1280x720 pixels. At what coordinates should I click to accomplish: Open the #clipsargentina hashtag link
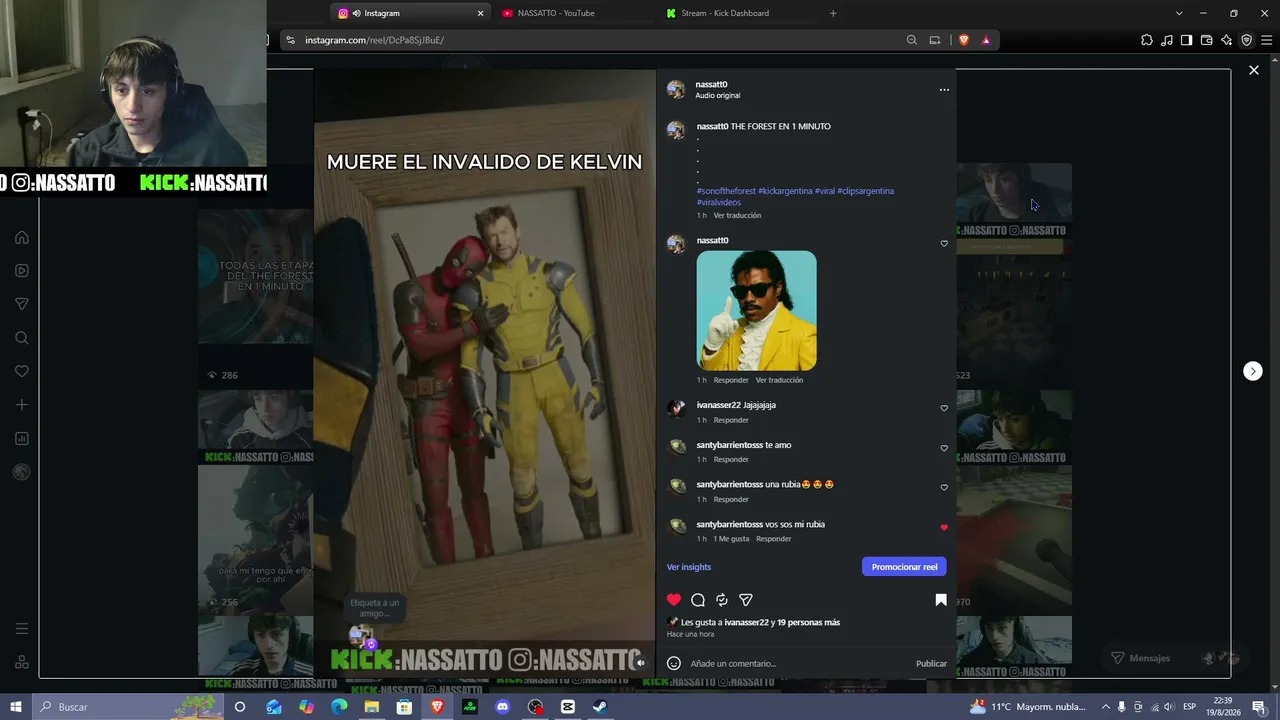tap(866, 191)
